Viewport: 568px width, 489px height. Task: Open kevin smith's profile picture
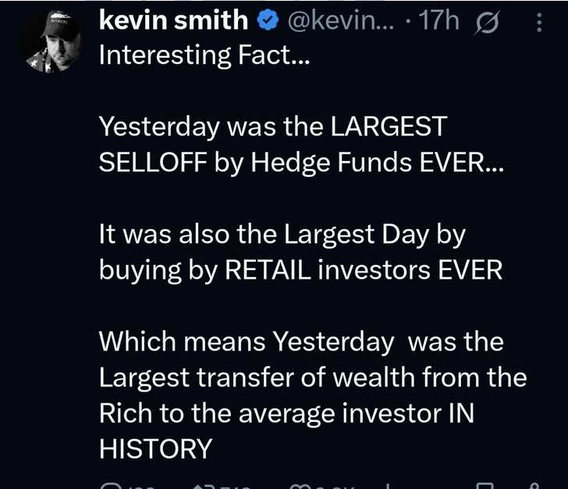53,42
